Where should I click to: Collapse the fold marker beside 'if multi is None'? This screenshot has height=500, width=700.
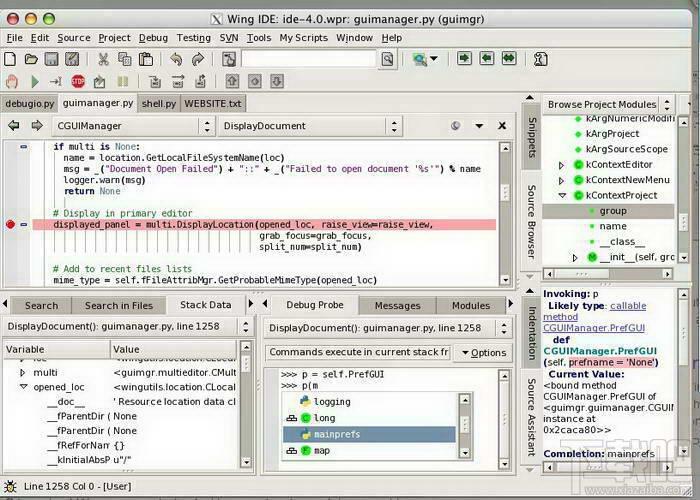tap(24, 146)
